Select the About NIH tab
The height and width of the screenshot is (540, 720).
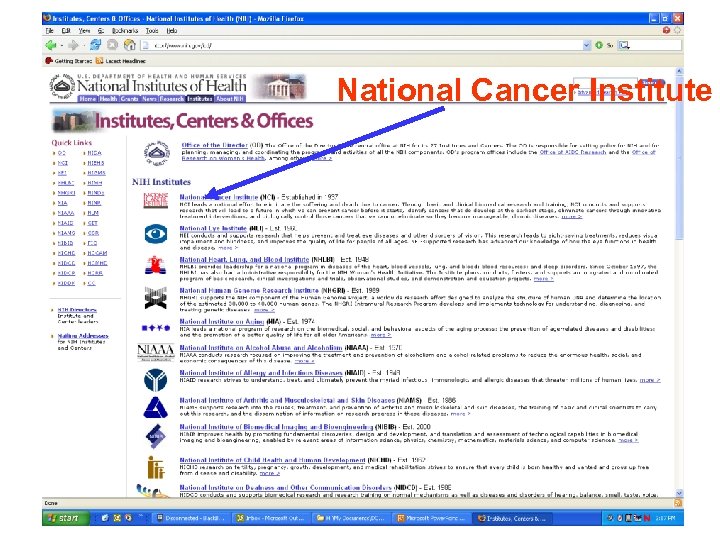click(230, 99)
